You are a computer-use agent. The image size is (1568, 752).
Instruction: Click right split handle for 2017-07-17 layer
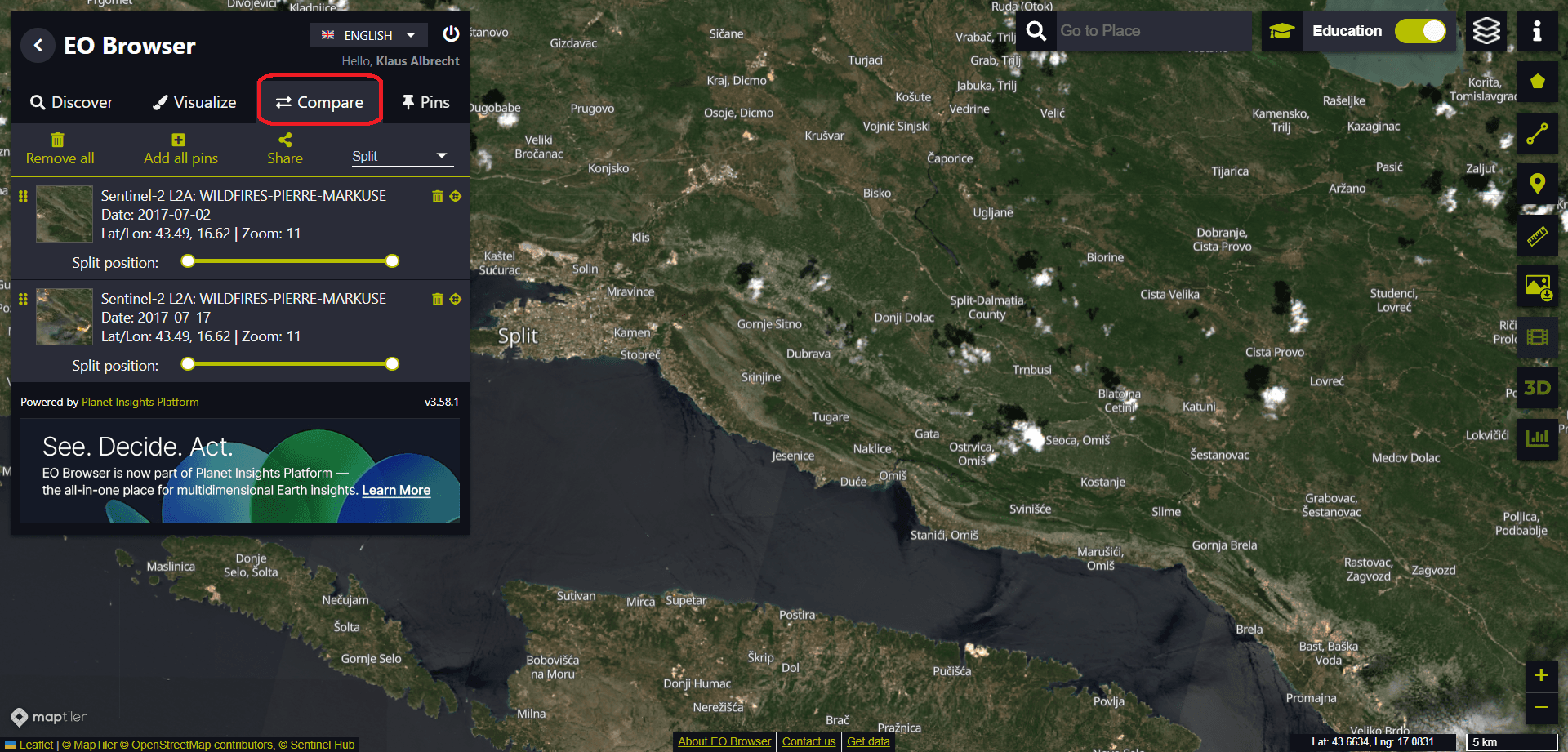tap(392, 364)
